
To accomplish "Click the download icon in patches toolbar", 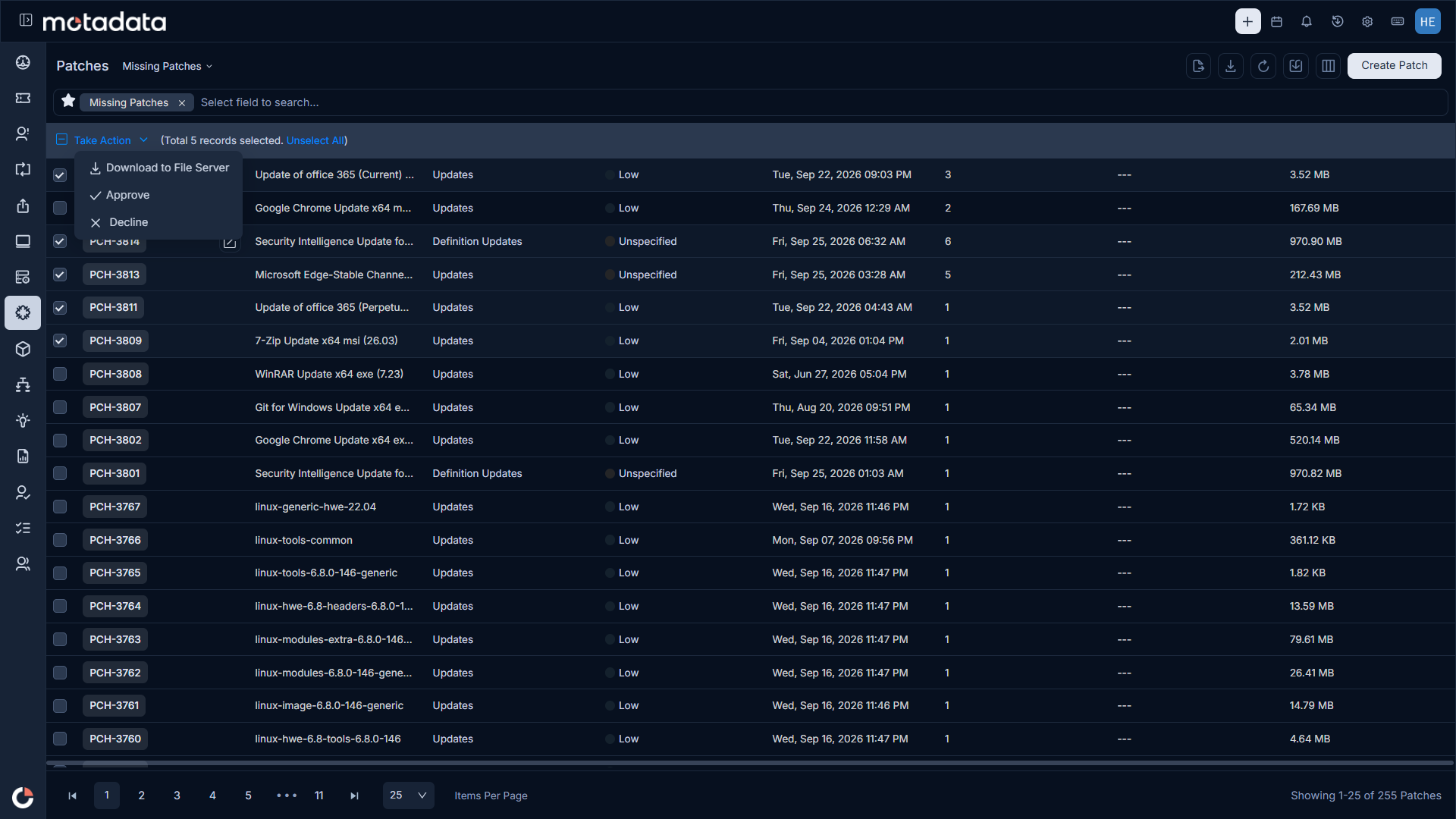I will coord(1231,66).
